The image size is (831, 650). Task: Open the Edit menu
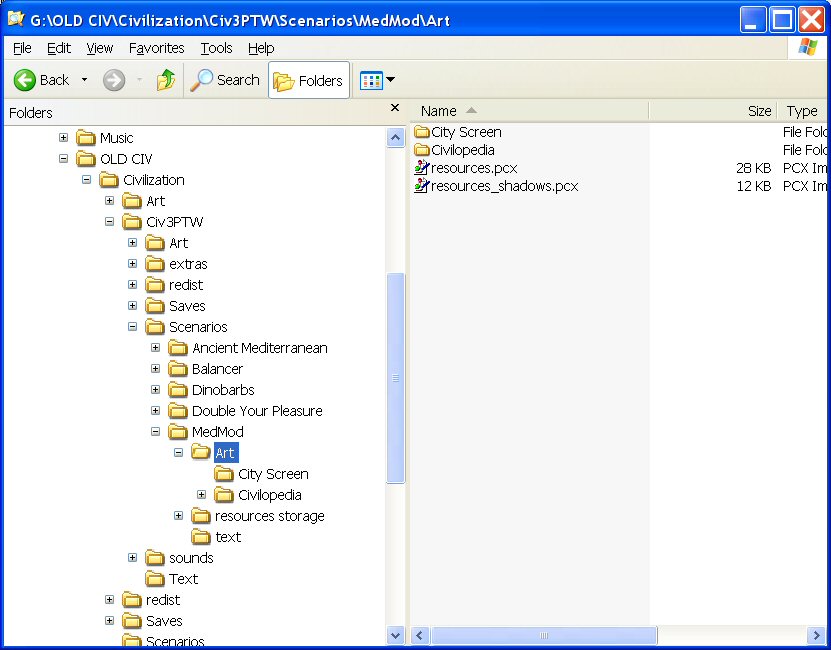click(x=59, y=48)
